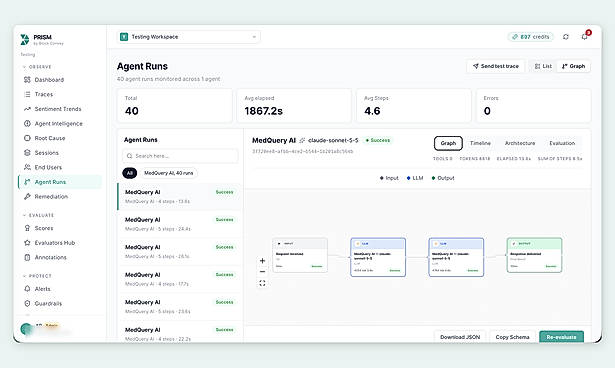Image resolution: width=615 pixels, height=368 pixels.
Task: Open the notifications bell icon
Action: tap(584, 37)
